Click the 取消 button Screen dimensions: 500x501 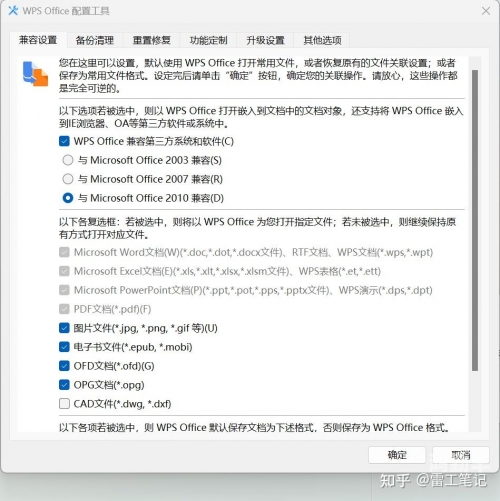point(461,455)
